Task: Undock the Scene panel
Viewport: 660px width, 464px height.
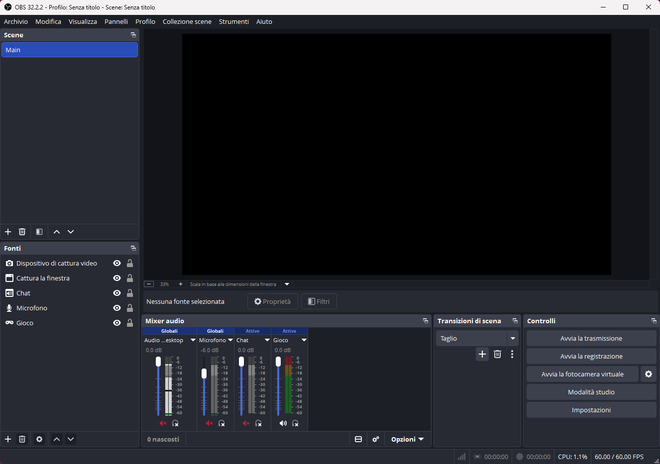Action: click(x=133, y=35)
